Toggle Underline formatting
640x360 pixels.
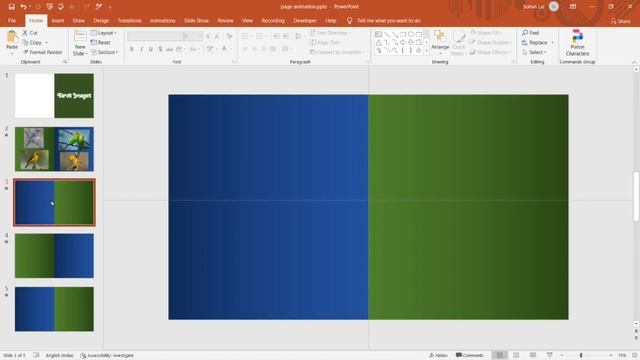151,49
